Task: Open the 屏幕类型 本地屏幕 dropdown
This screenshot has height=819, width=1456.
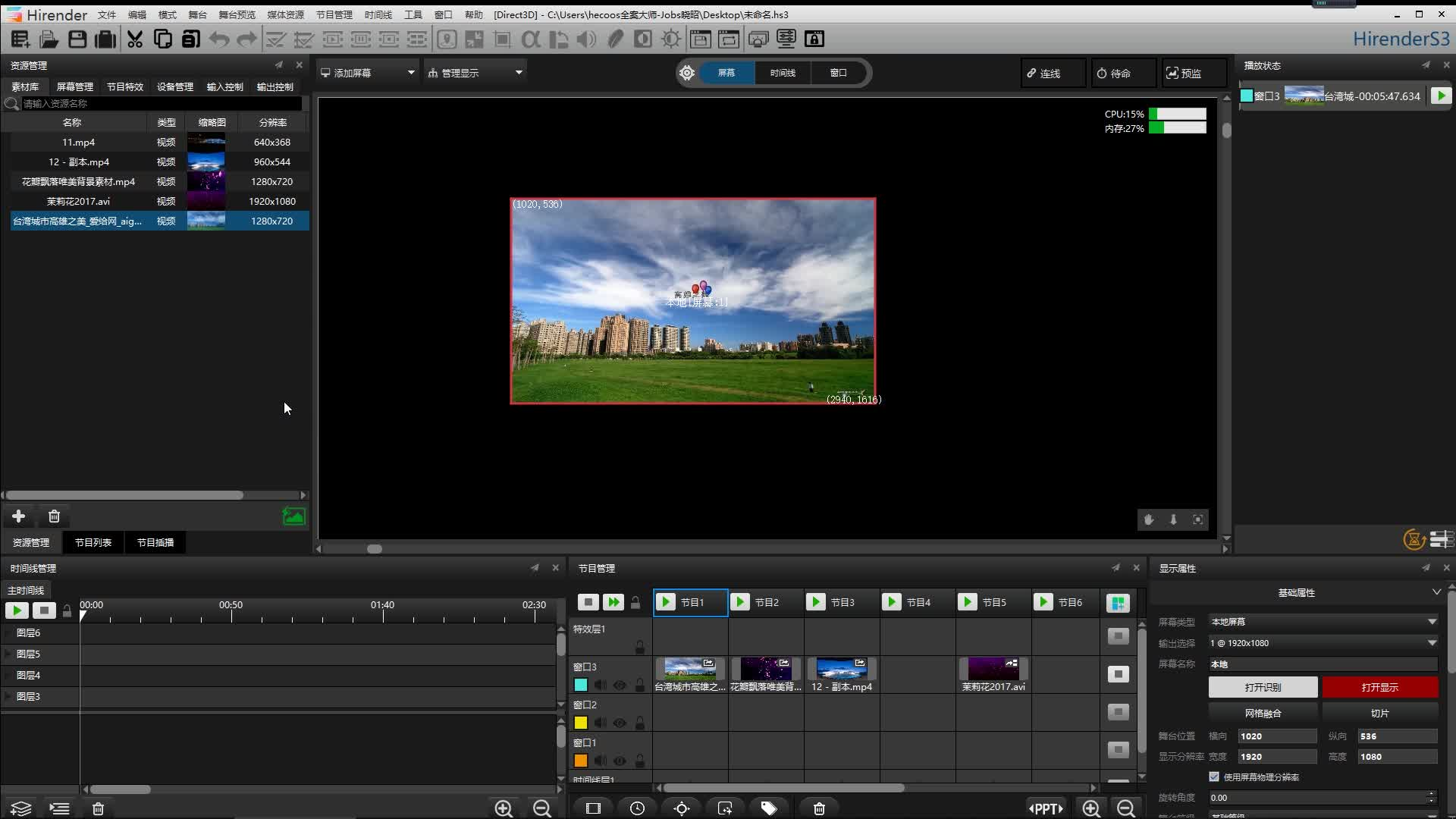Action: [1323, 622]
